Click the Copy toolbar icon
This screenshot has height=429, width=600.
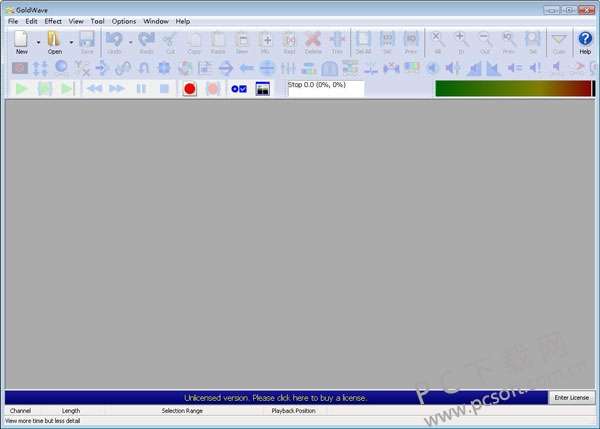194,42
